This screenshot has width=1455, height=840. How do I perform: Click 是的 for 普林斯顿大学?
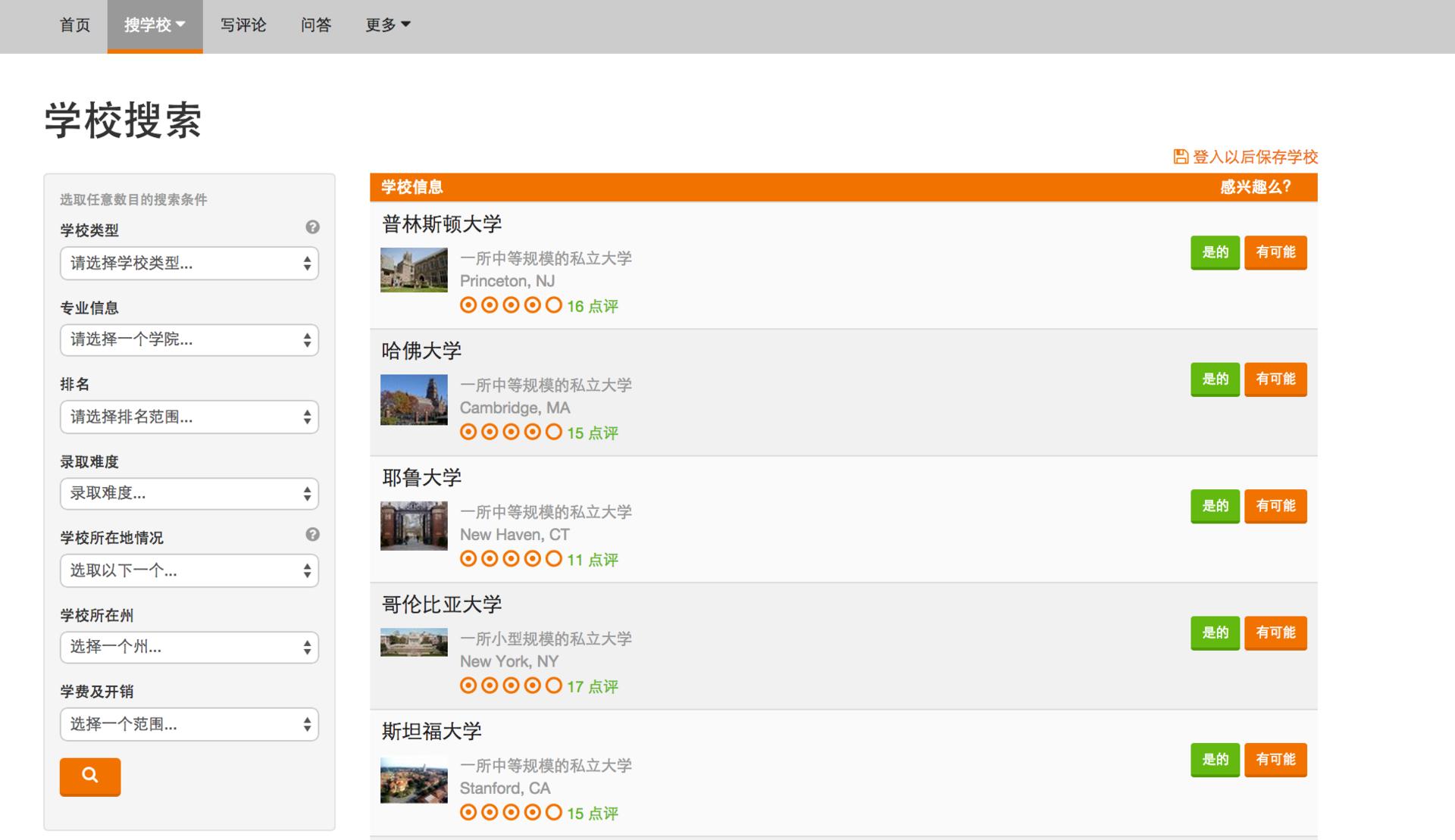tap(1215, 252)
